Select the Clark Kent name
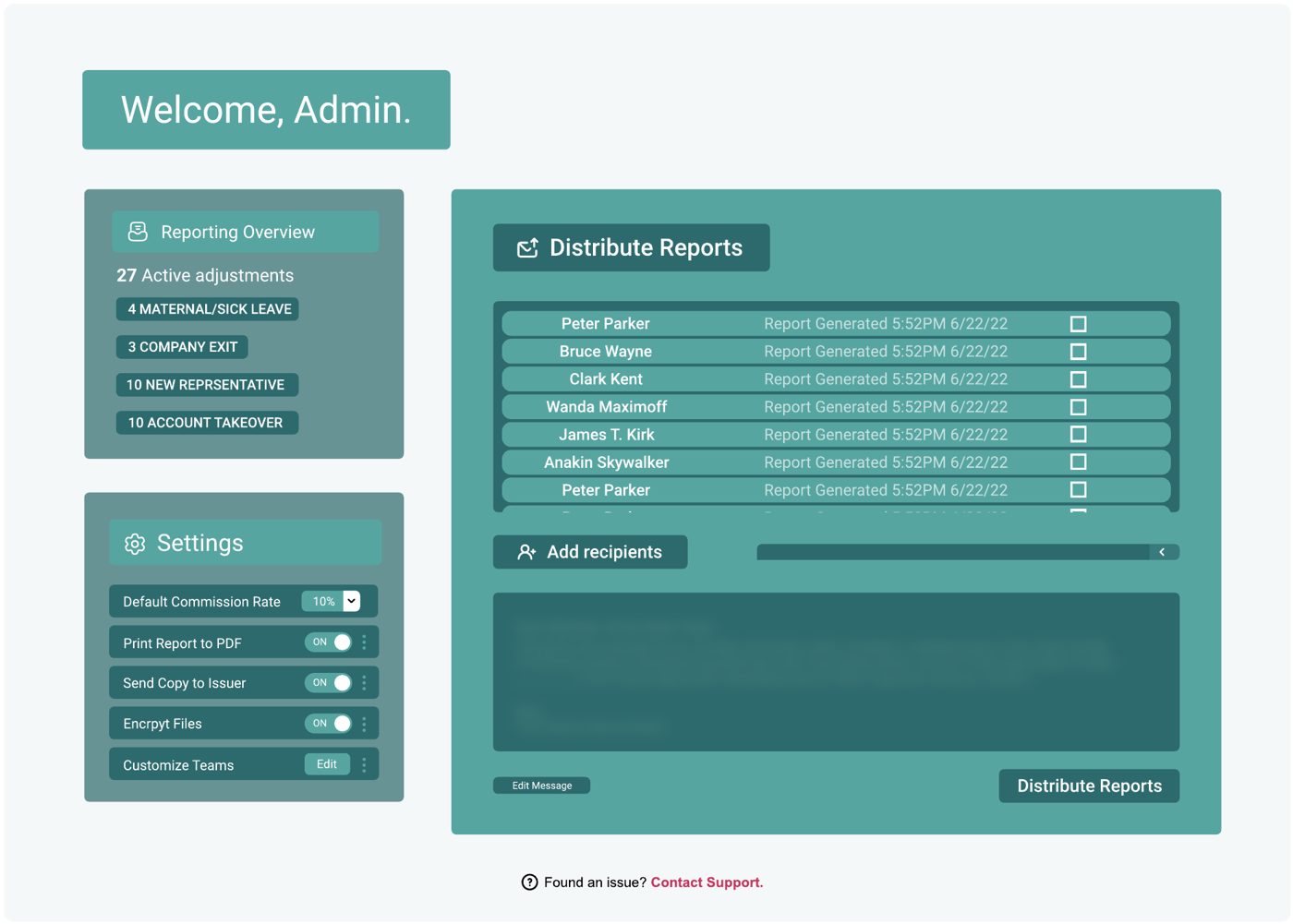1293x924 pixels. [606, 379]
